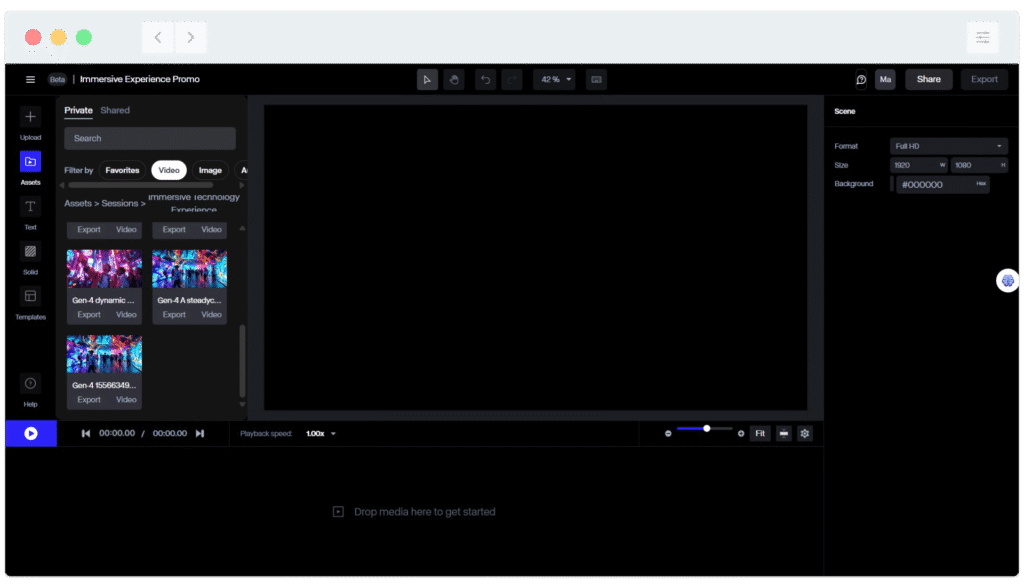Click the Fit button near the timeline
This screenshot has height=587, width=1024.
[760, 433]
